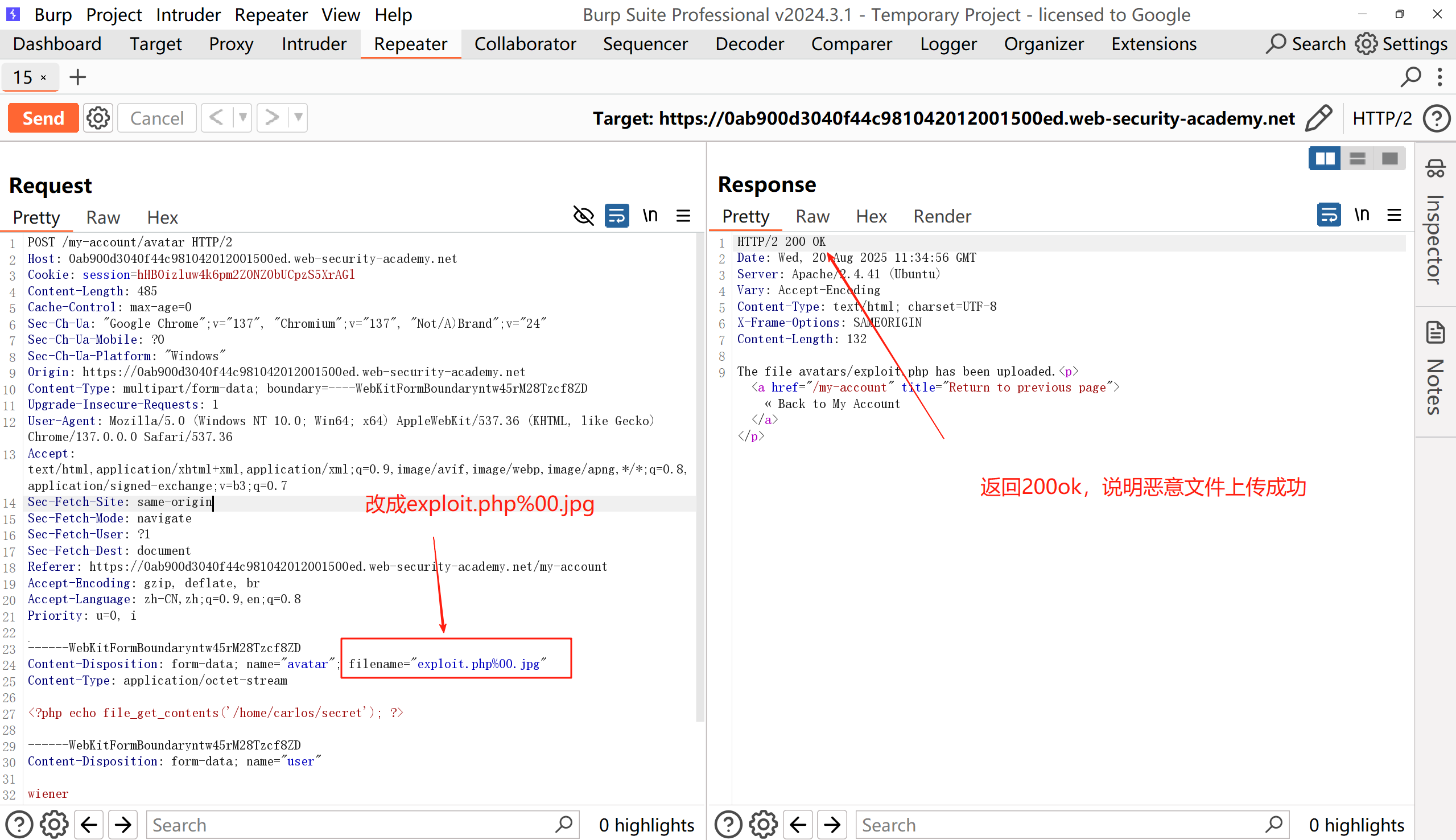Viewport: 1456px width, 840px height.
Task: Switch Response view to Render tab
Action: (942, 216)
